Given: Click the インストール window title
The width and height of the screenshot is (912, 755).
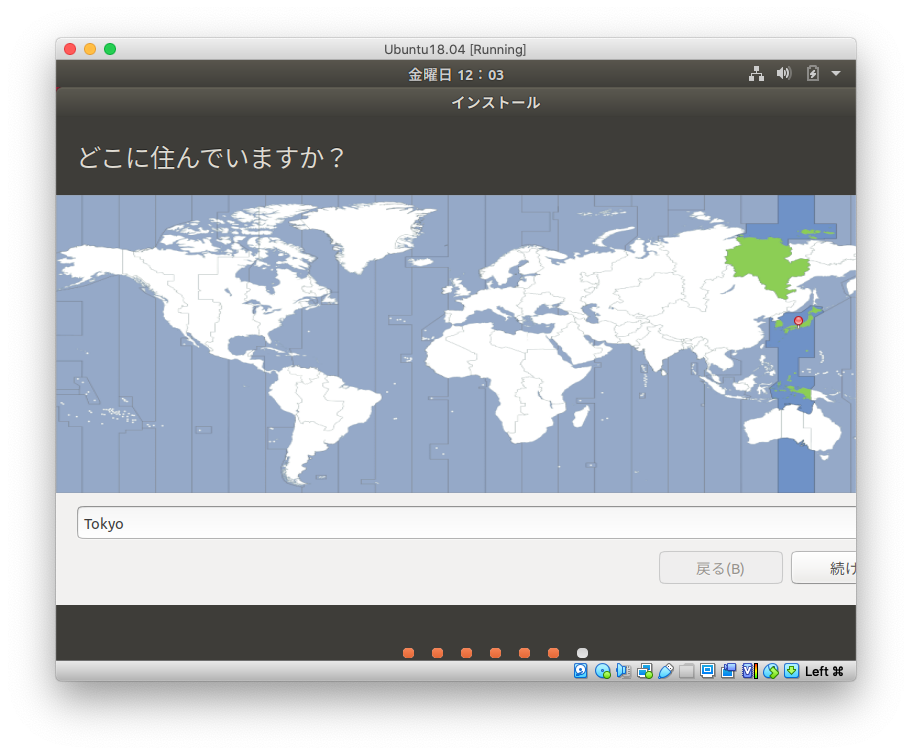Looking at the screenshot, I should click(494, 101).
